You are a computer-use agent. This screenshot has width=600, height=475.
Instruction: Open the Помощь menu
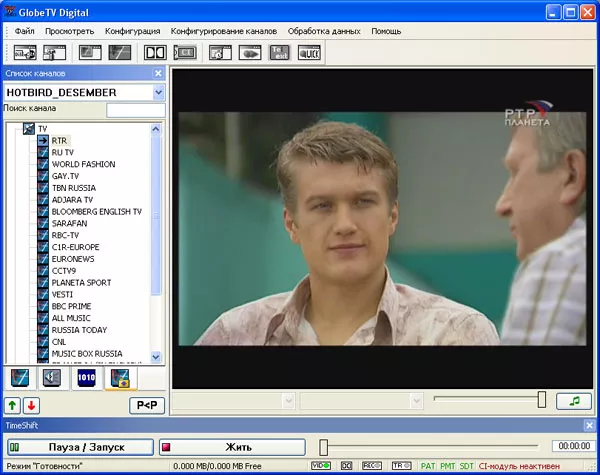(x=386, y=31)
